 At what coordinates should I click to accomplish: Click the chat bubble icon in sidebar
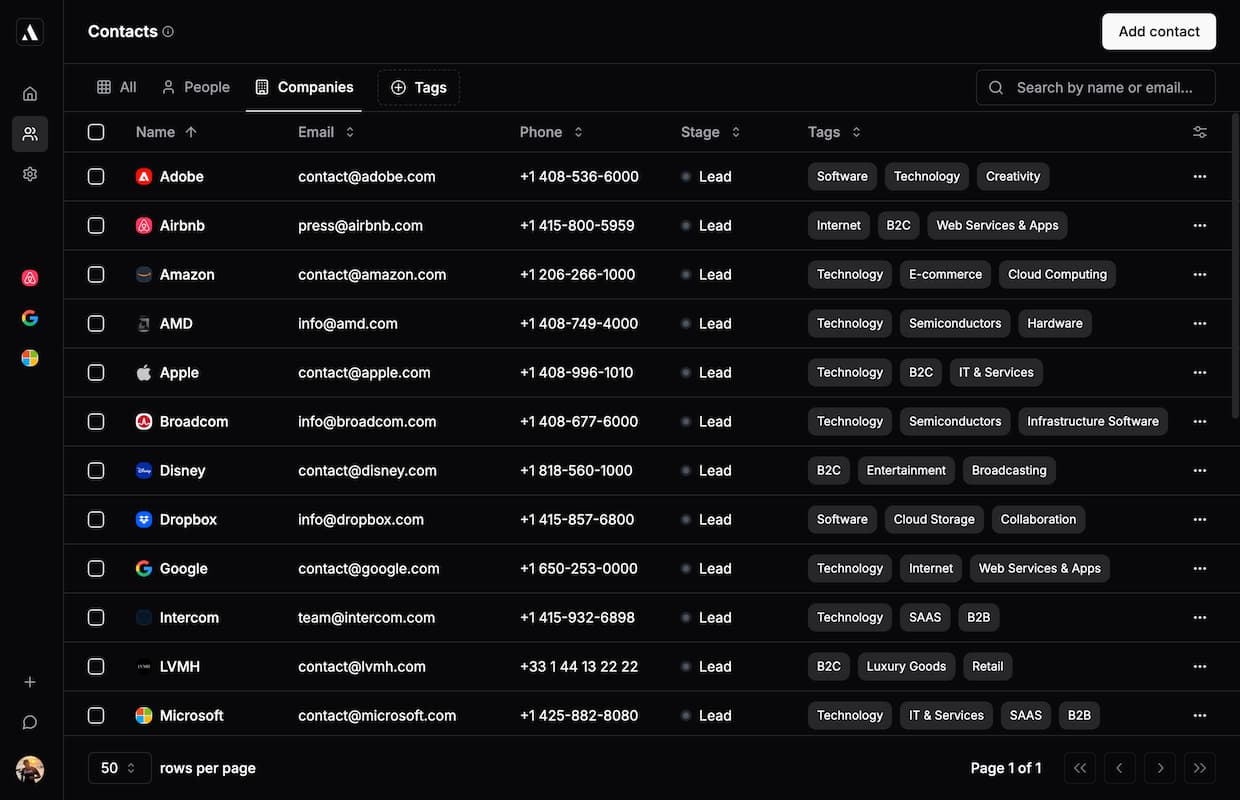pos(30,722)
